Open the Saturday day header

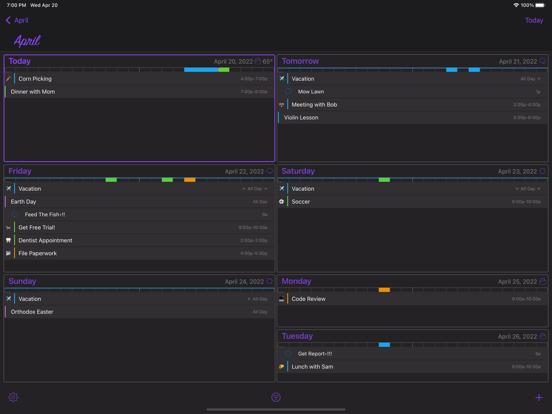(x=413, y=171)
